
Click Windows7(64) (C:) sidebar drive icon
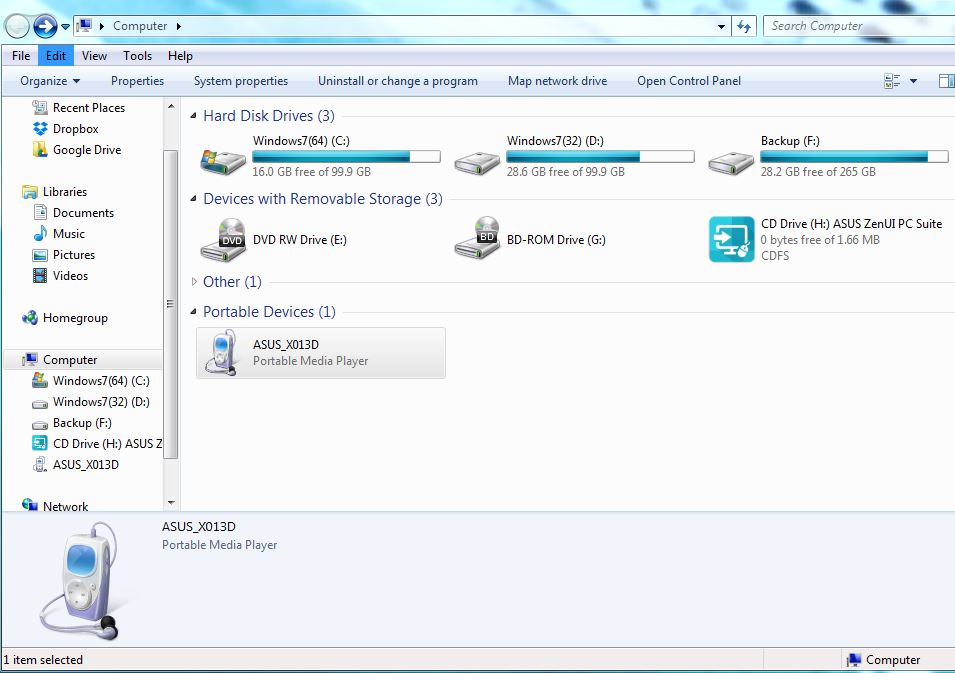click(40, 381)
